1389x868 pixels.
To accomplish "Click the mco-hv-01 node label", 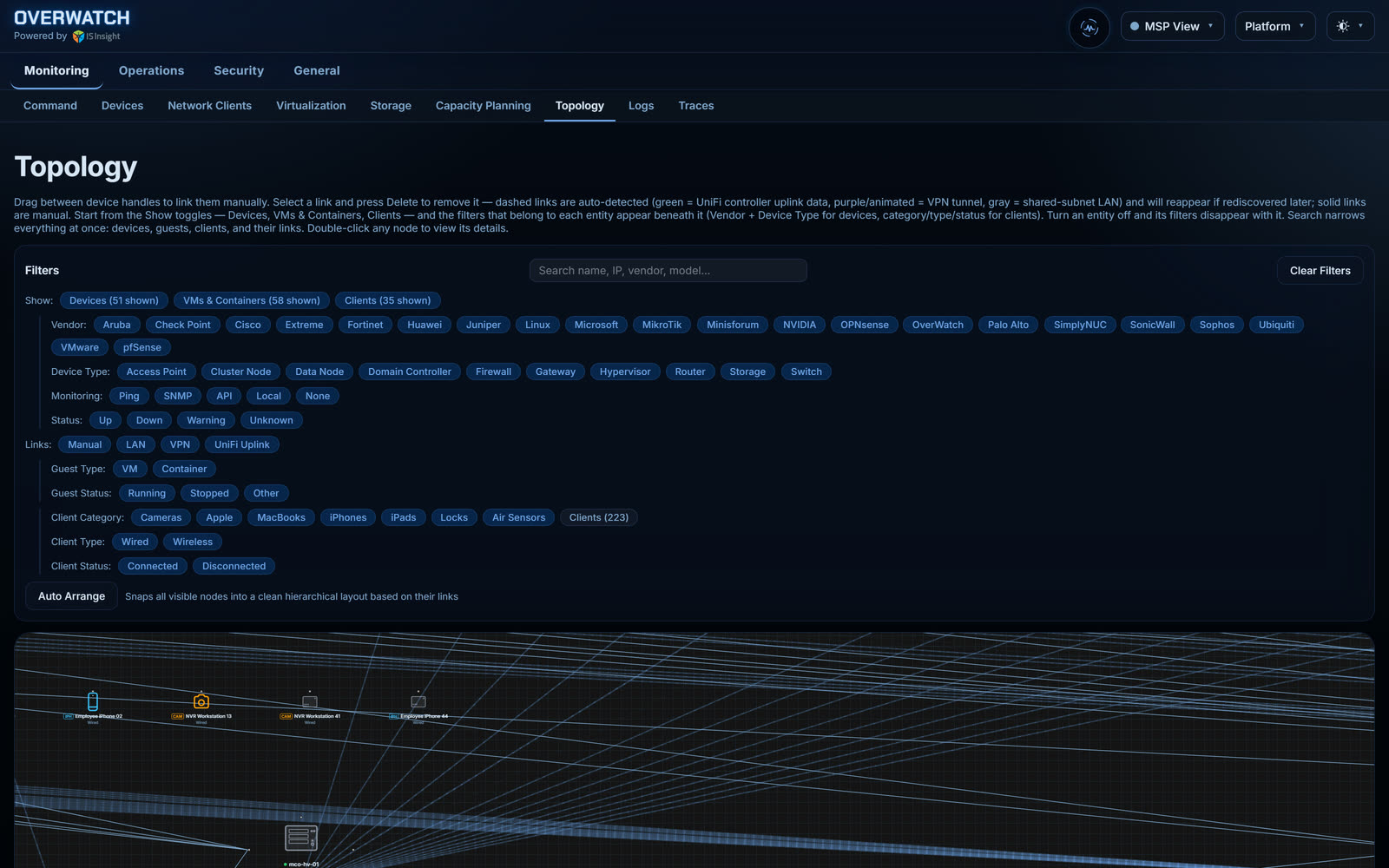I will pos(304,865).
